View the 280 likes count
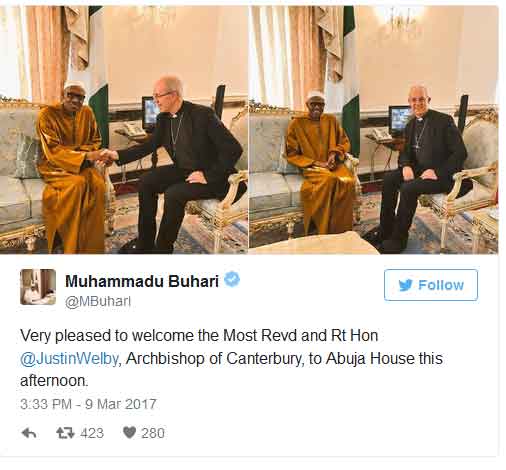506x470 pixels. point(153,433)
